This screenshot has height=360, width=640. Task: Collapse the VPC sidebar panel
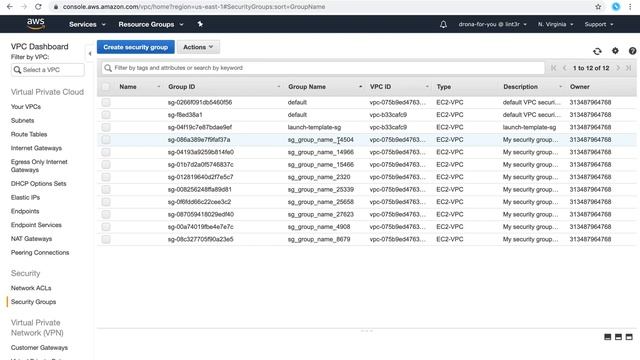click(x=90, y=53)
